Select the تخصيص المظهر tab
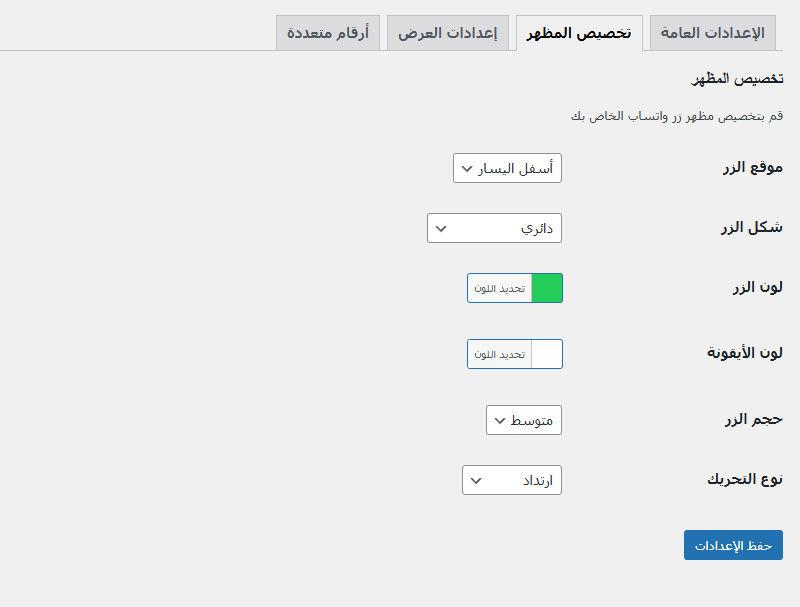Image resolution: width=800 pixels, height=607 pixels. point(579,33)
